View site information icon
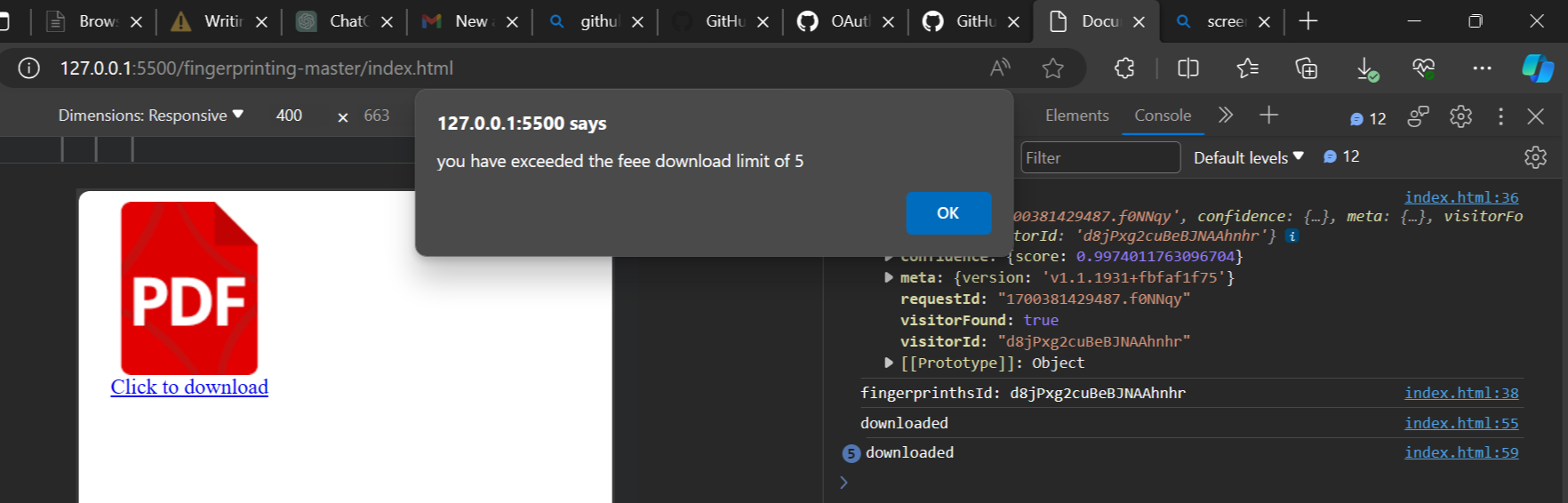1568x503 pixels. click(29, 68)
